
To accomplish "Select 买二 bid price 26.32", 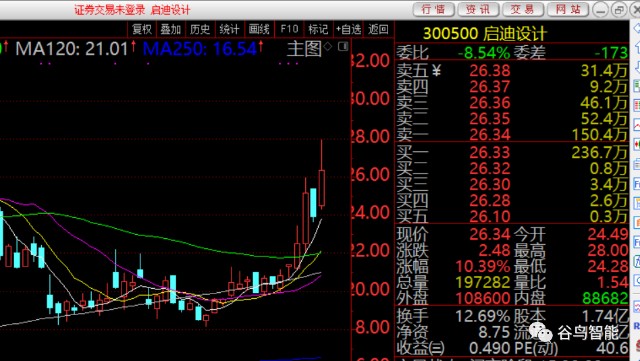I will tap(489, 168).
